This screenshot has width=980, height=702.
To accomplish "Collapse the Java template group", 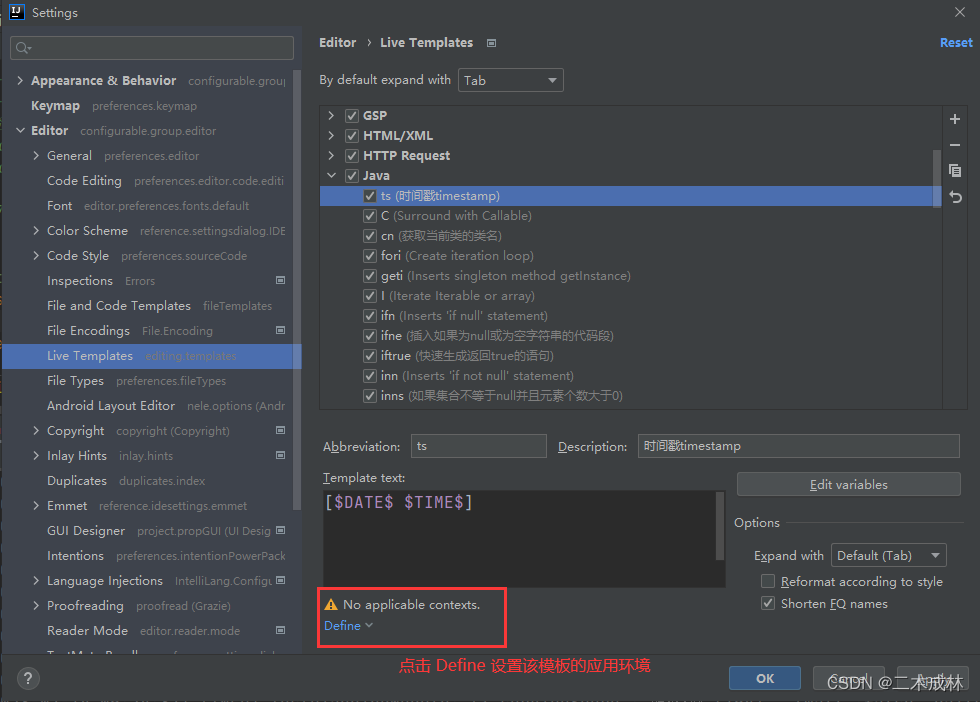I will pyautogui.click(x=331, y=176).
